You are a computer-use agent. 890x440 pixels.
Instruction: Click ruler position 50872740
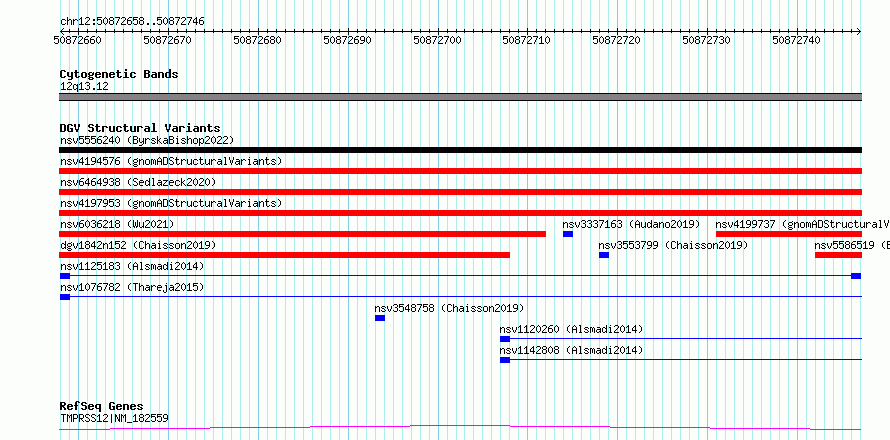point(796,40)
